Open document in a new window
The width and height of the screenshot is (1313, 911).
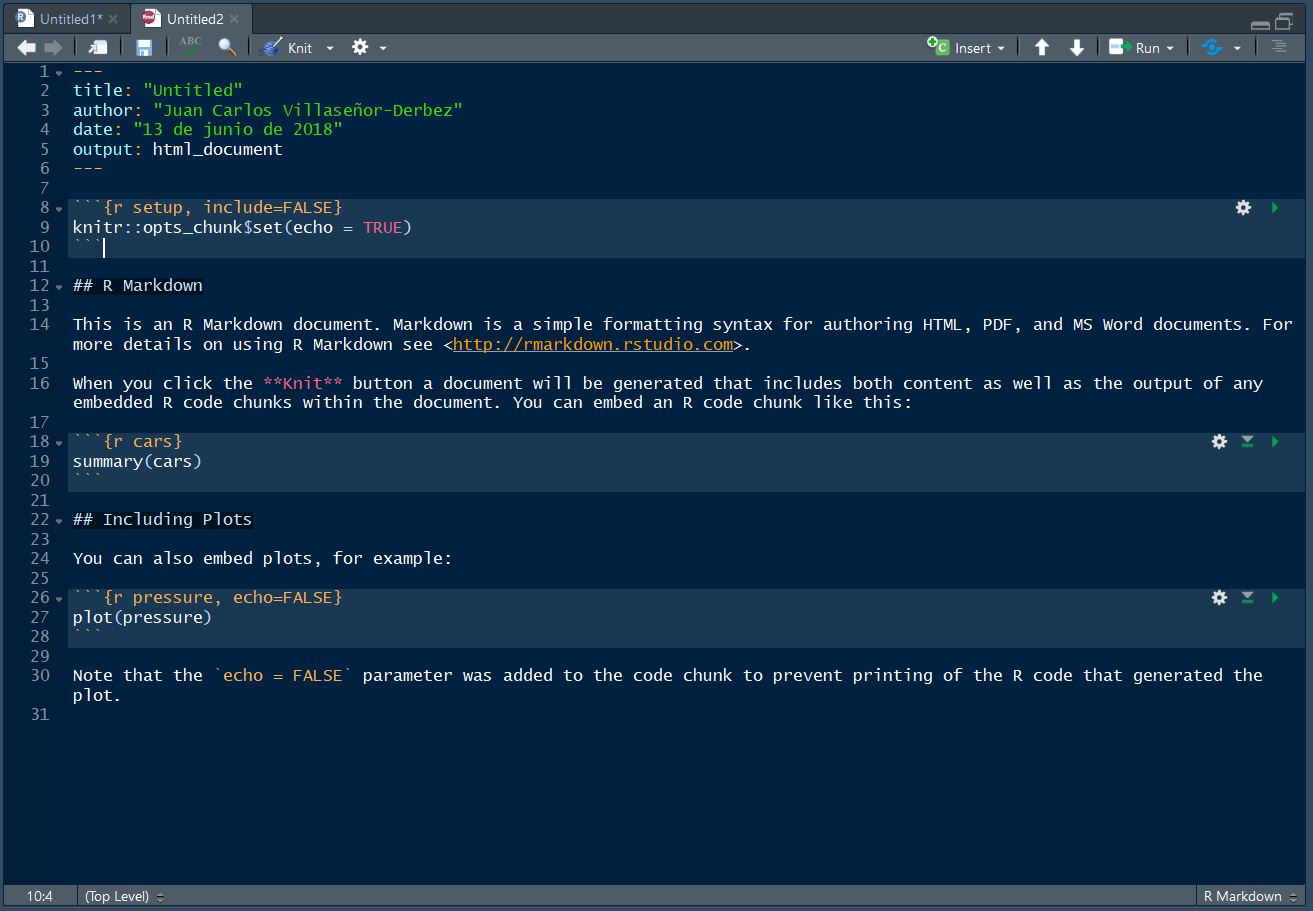pyautogui.click(x=97, y=46)
